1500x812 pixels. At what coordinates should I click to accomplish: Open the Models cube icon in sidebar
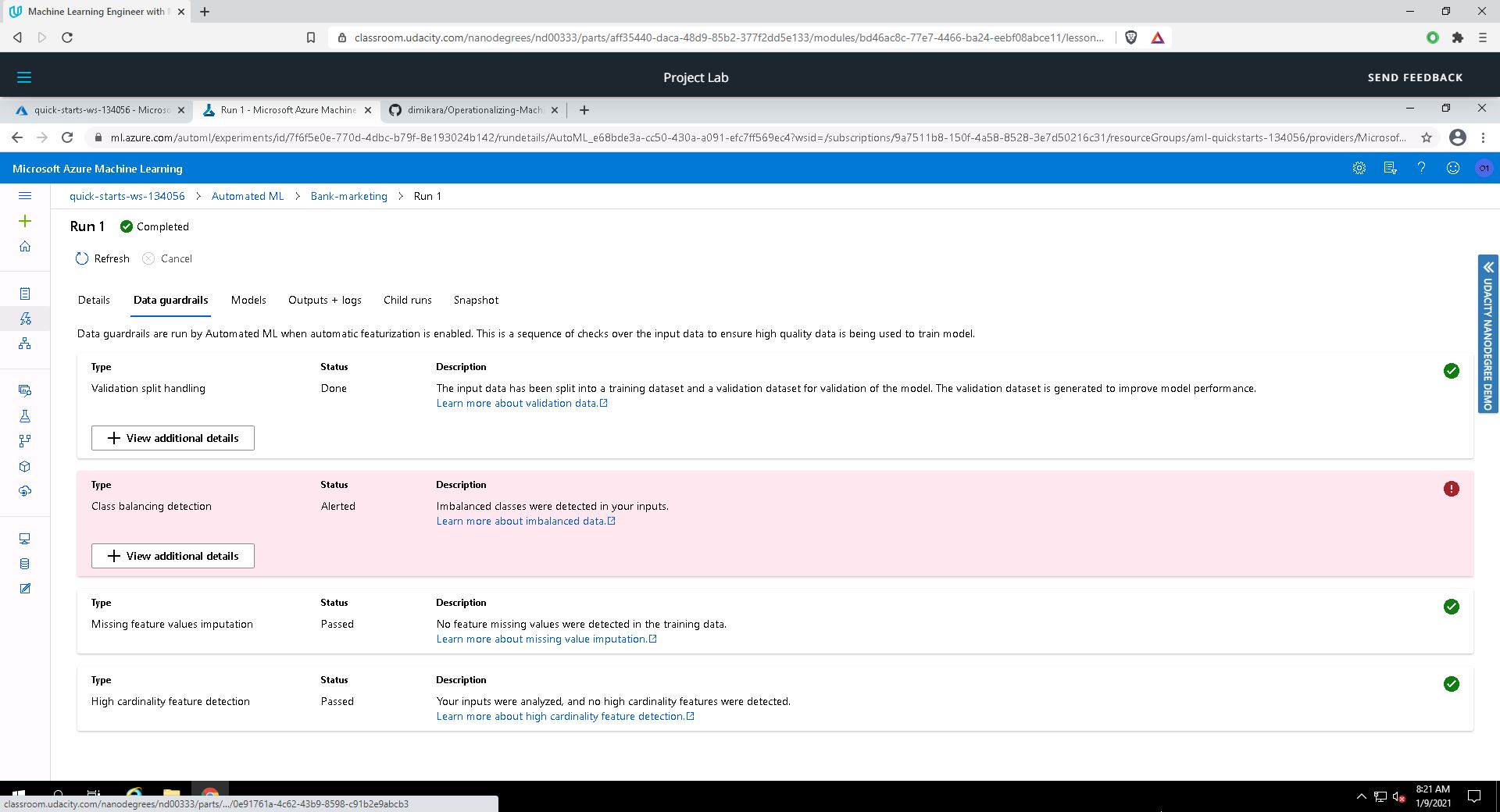pos(25,466)
